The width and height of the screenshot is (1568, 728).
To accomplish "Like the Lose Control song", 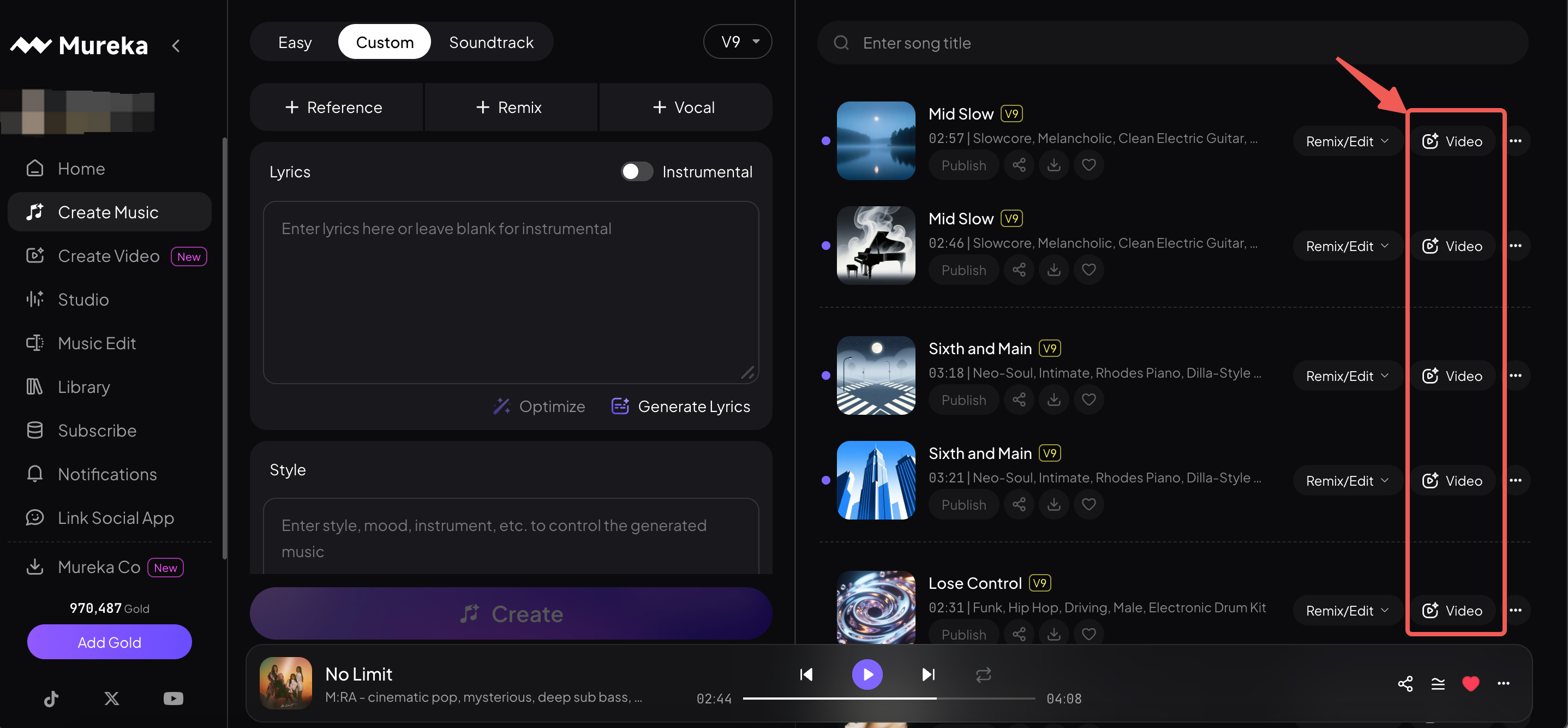I will tap(1088, 634).
